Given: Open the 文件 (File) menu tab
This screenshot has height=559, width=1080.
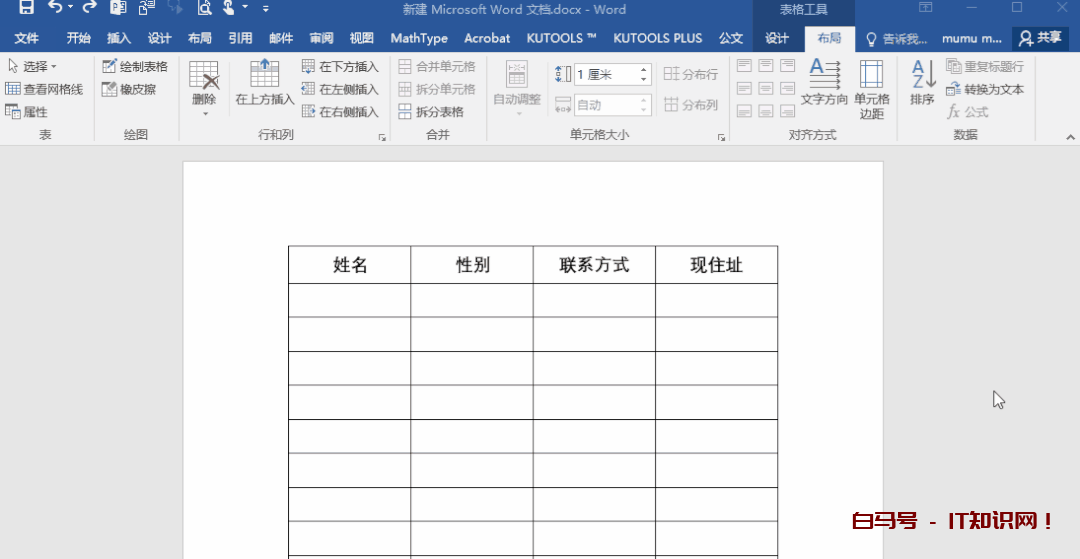Looking at the screenshot, I should click(x=26, y=38).
